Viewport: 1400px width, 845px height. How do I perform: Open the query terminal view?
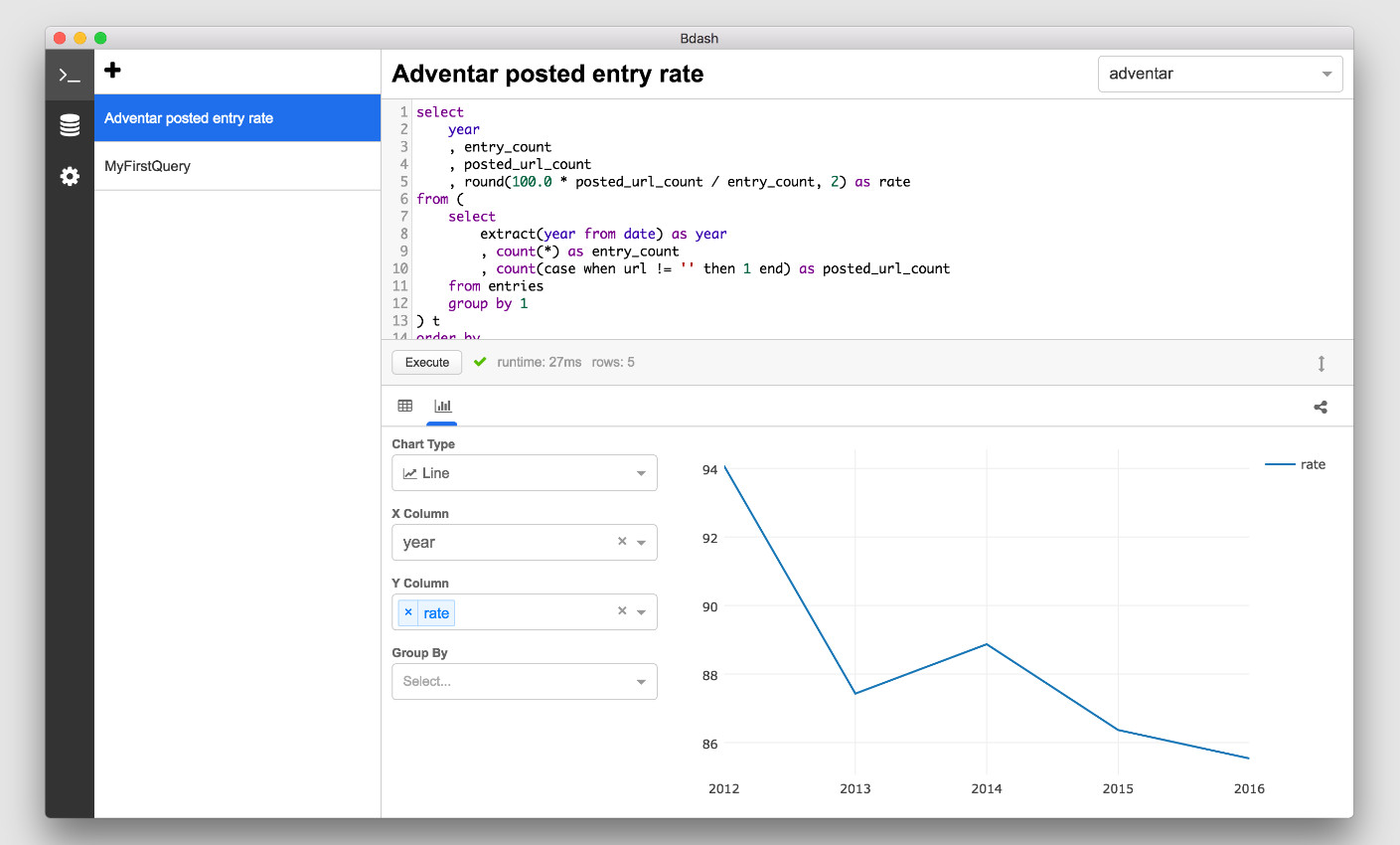70,76
